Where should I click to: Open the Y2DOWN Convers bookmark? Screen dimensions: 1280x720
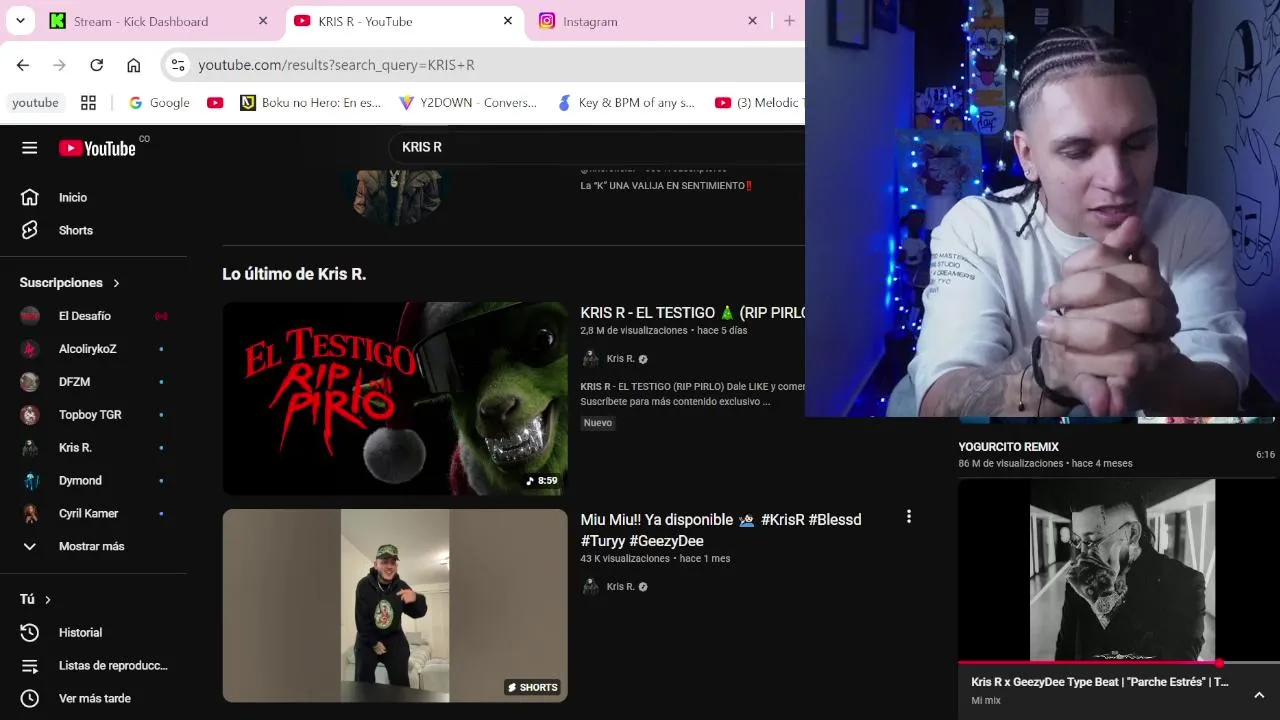(x=467, y=102)
